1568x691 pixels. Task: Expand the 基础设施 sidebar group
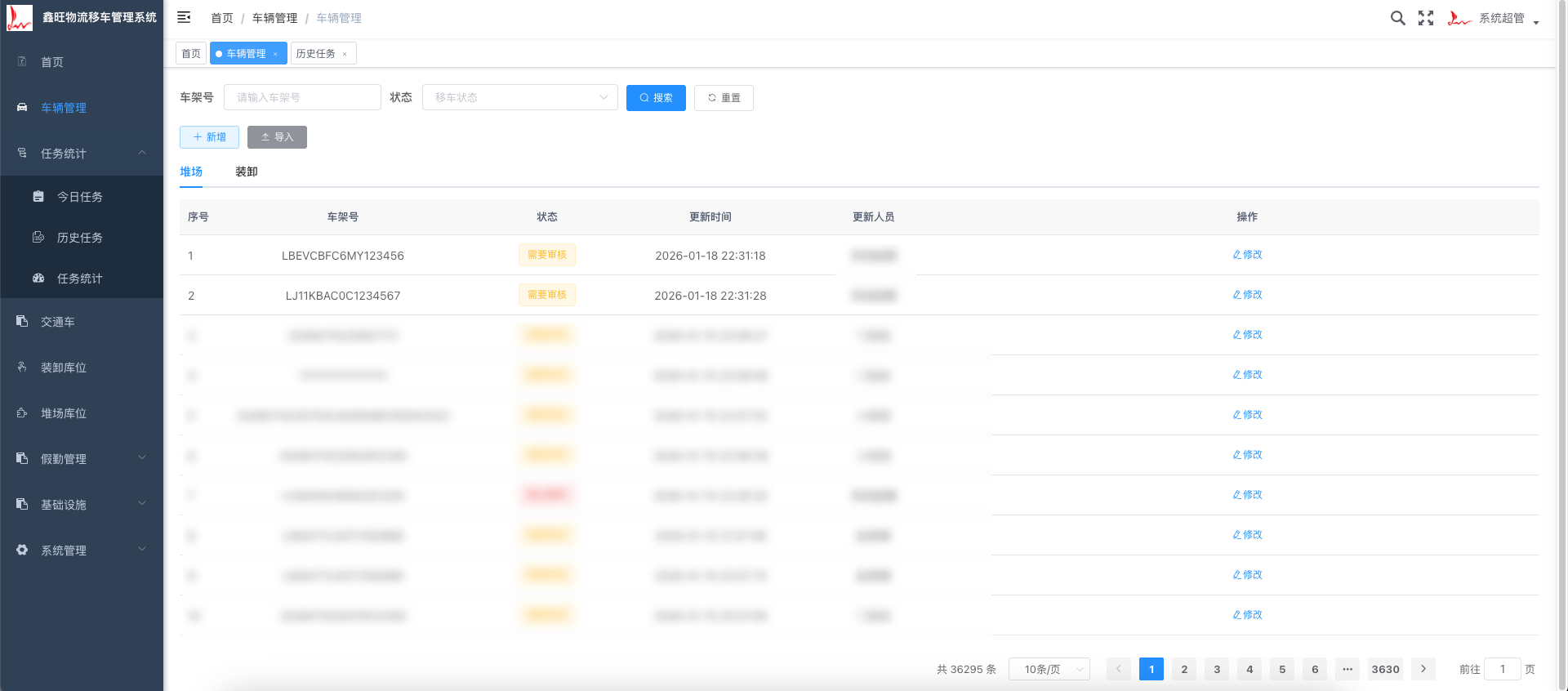click(x=82, y=505)
